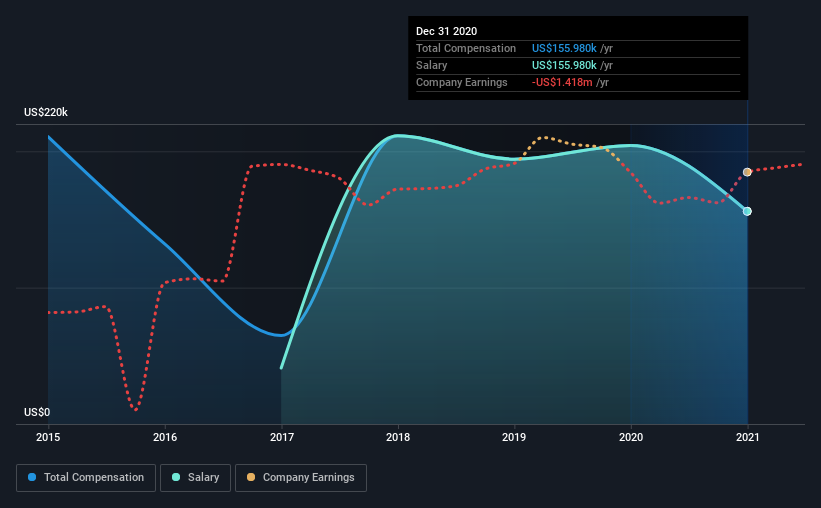Click the 2021 x-axis label

pos(748,437)
